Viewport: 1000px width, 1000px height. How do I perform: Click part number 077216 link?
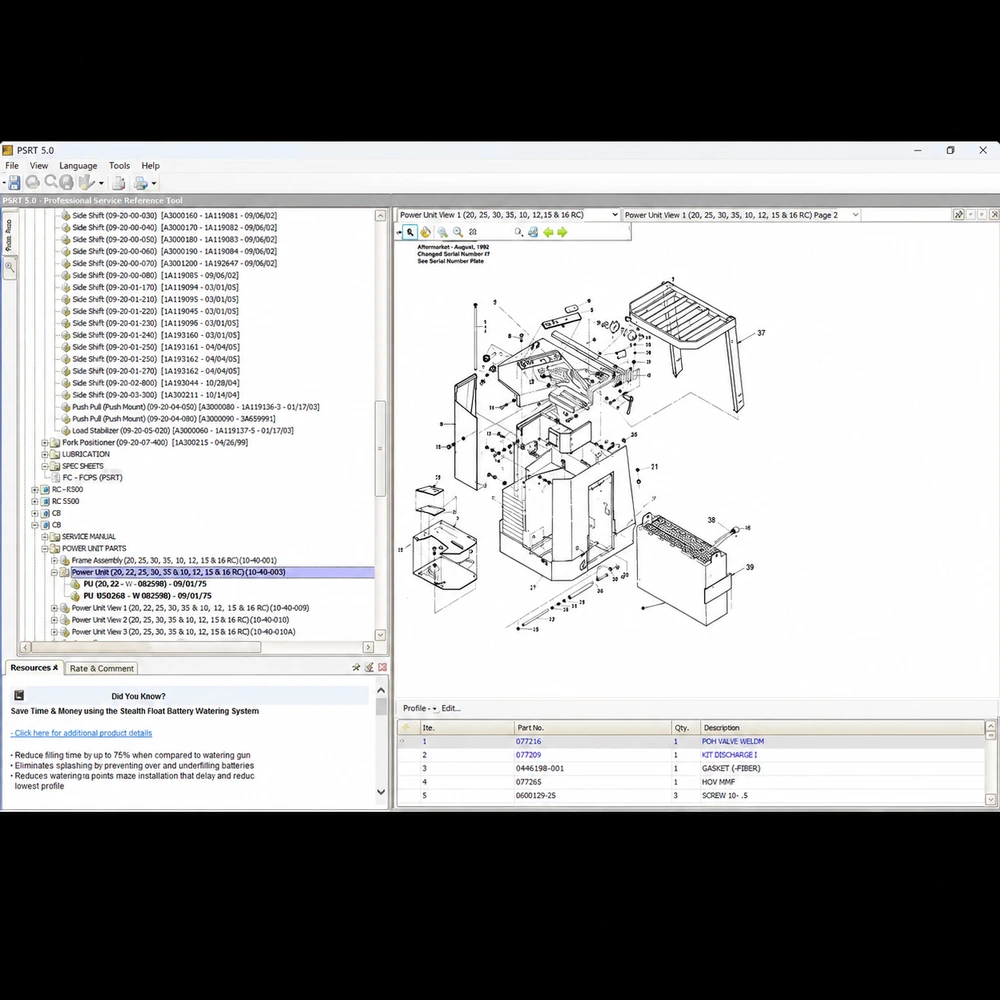point(528,742)
